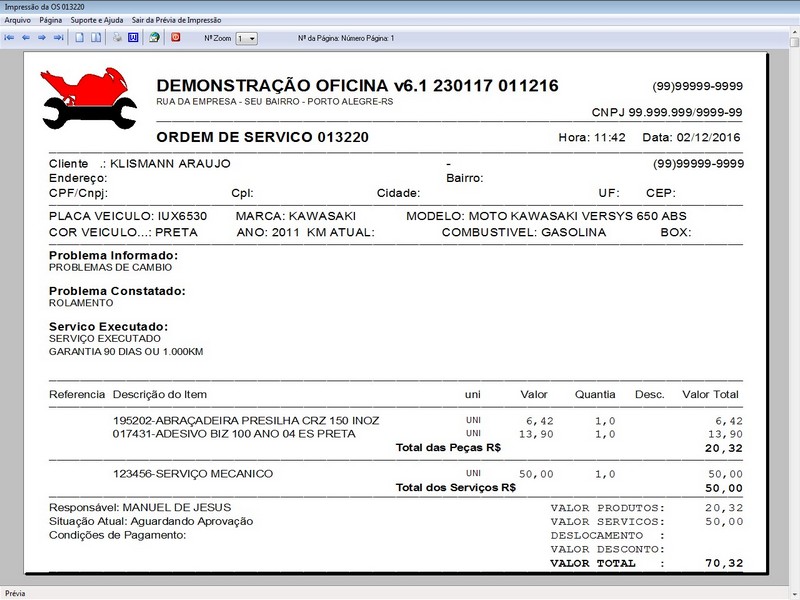This screenshot has height=600, width=800.
Task: Print the service order
Action: coord(117,38)
